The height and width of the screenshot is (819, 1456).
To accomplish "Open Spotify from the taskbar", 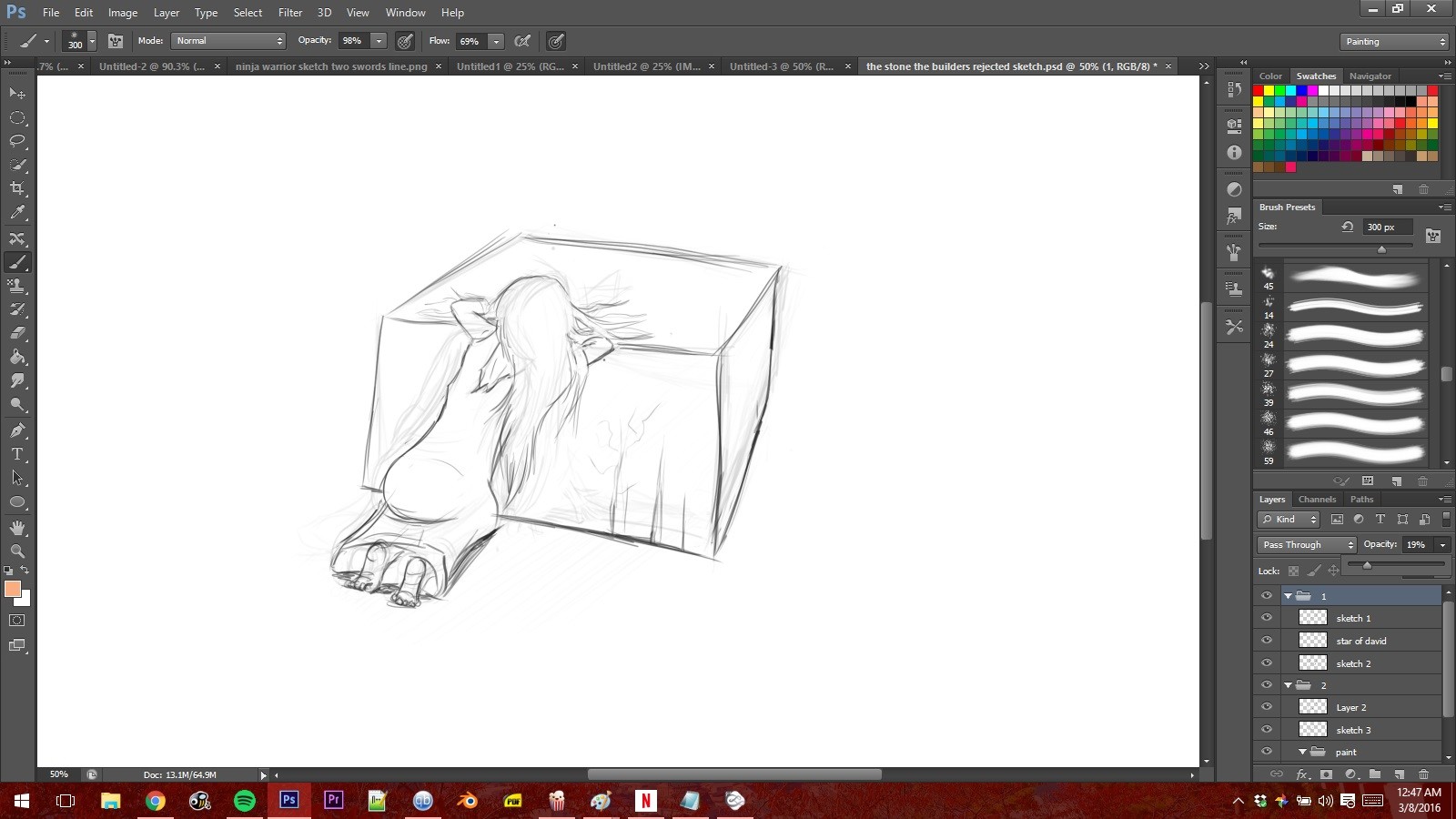I will coord(244,801).
